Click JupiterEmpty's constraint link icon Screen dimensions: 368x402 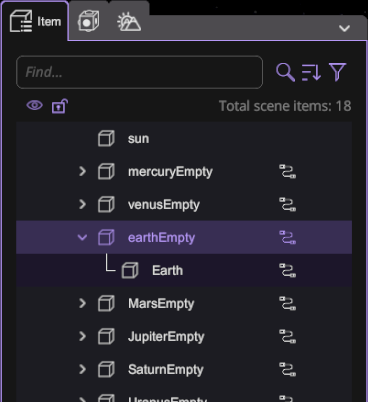tap(287, 337)
